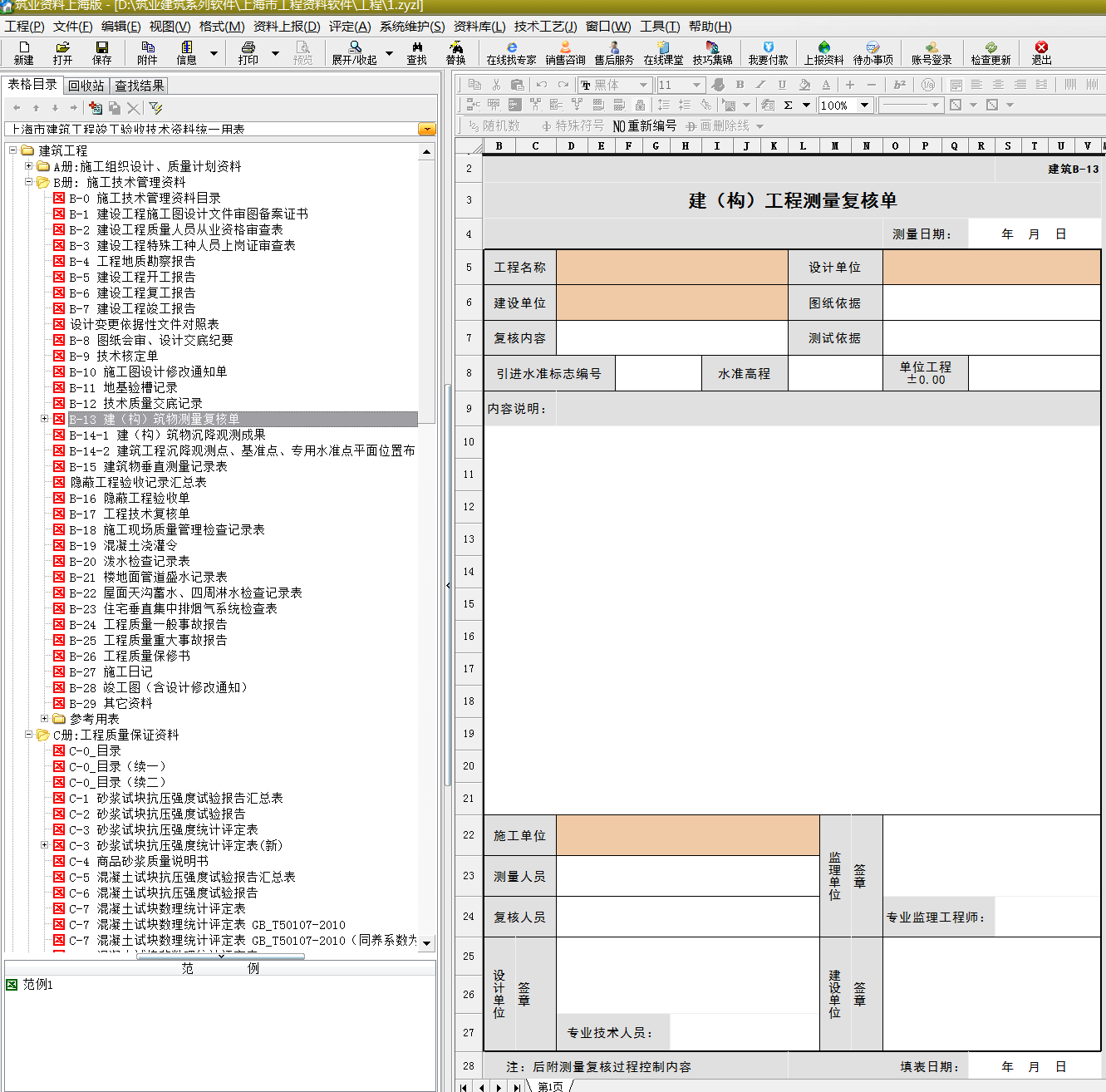1106x1092 pixels.
Task: Click the 展开/收起 magnifier icon
Action: tap(355, 53)
